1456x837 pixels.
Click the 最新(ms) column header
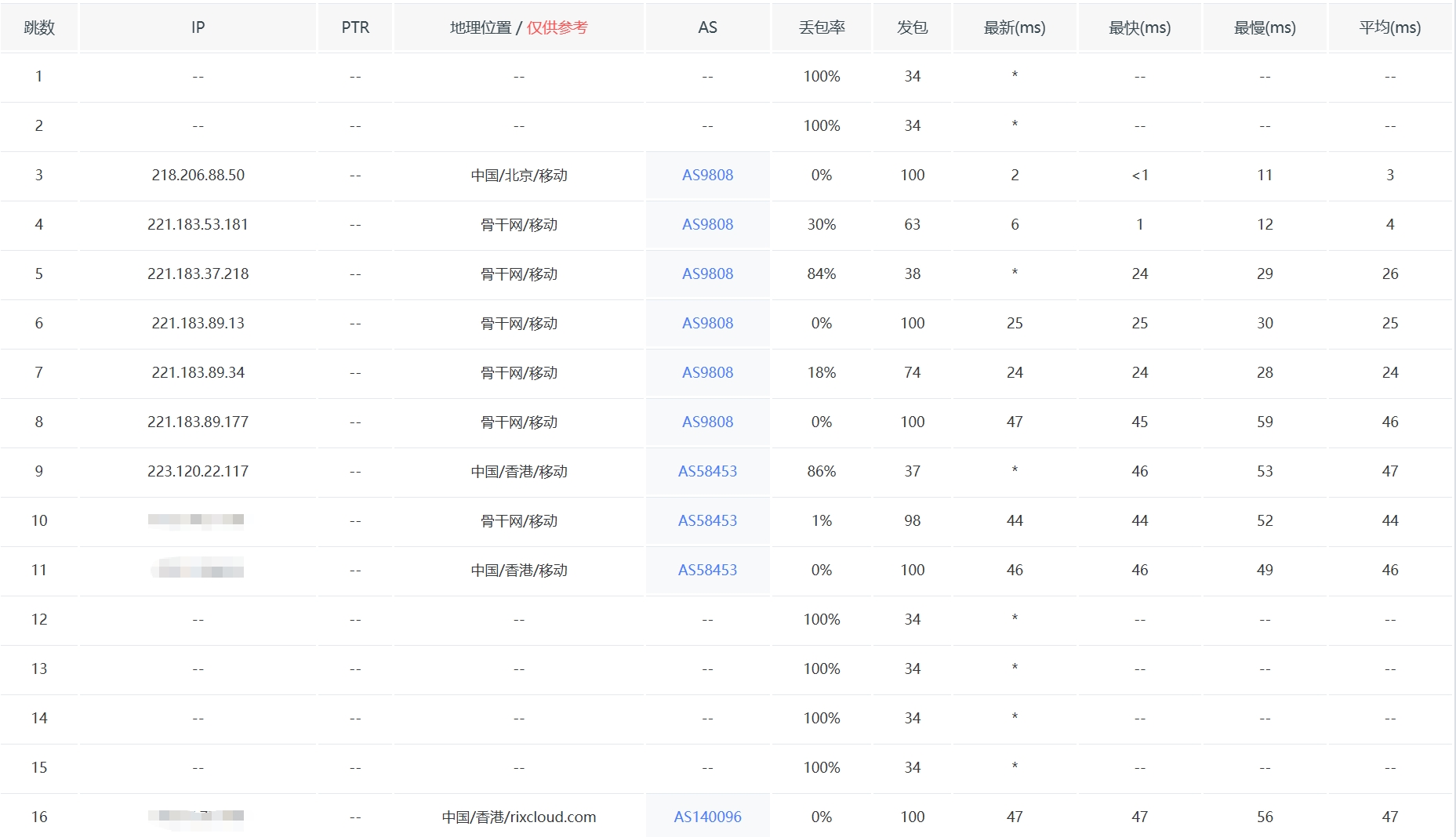(1015, 27)
